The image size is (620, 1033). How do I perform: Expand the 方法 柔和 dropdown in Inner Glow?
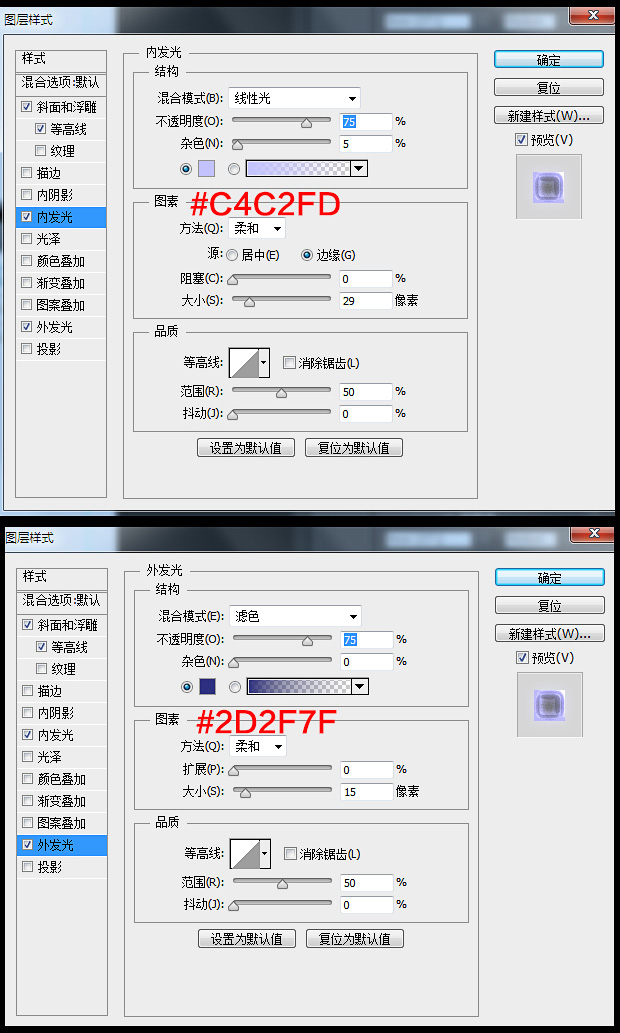coord(257,229)
